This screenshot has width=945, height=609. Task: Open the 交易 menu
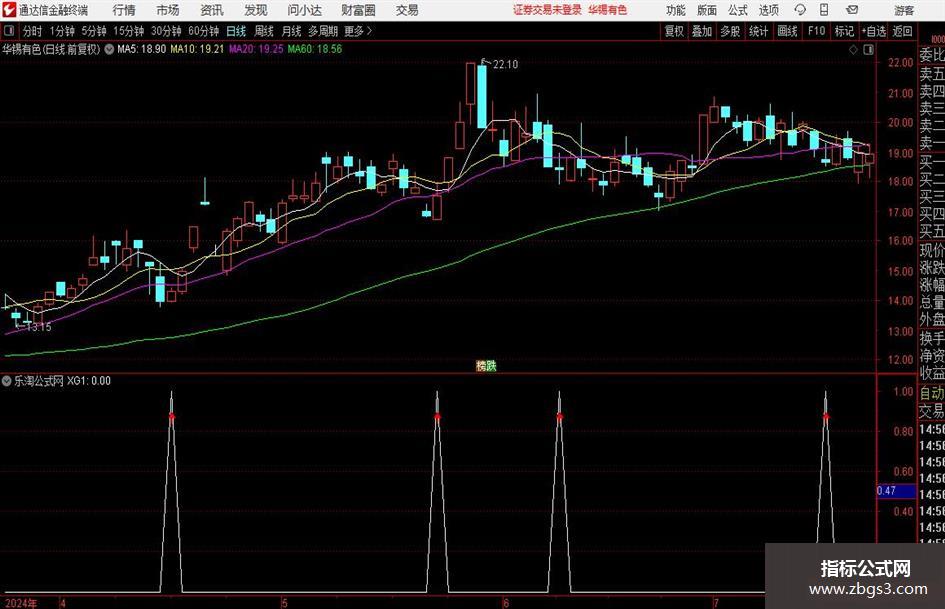407,10
